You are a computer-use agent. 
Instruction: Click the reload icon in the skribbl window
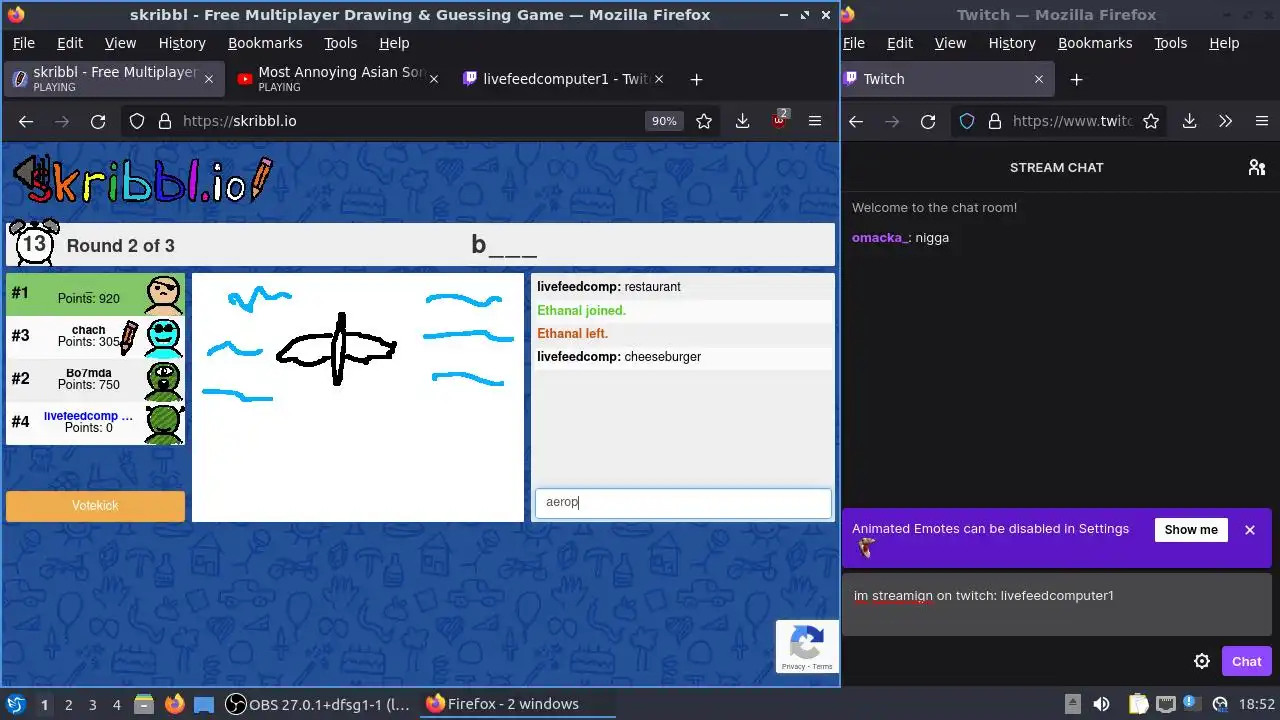tap(98, 121)
